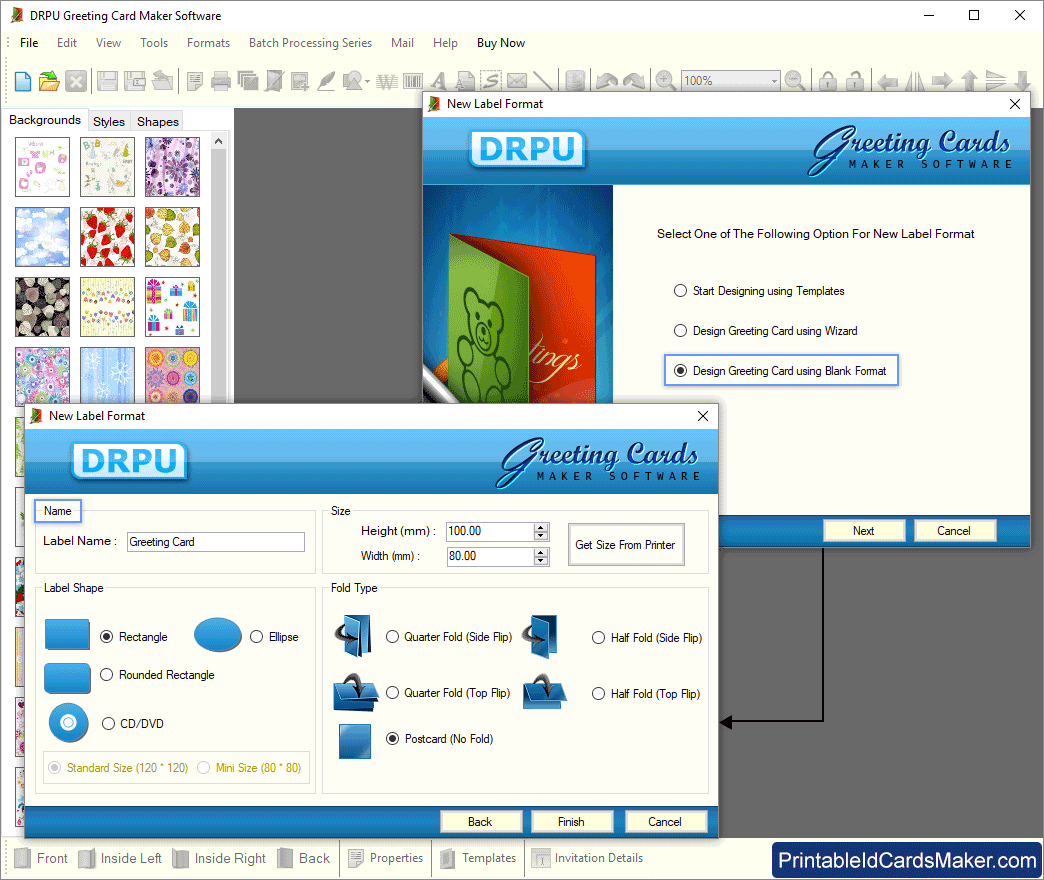
Task: Click the page properties toolbar icon
Action: click(194, 81)
